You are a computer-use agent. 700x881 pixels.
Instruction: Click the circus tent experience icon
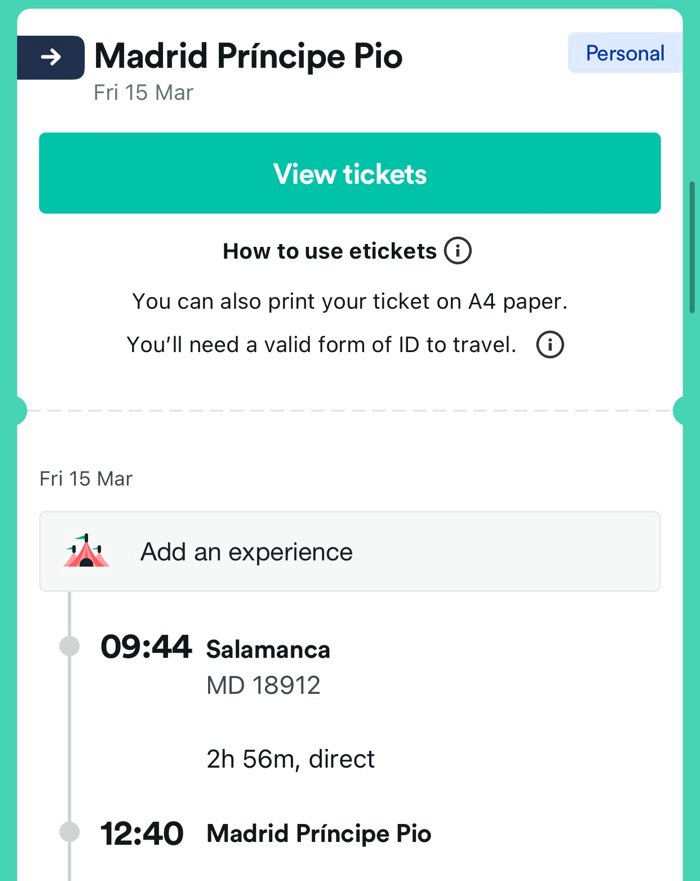[86, 552]
